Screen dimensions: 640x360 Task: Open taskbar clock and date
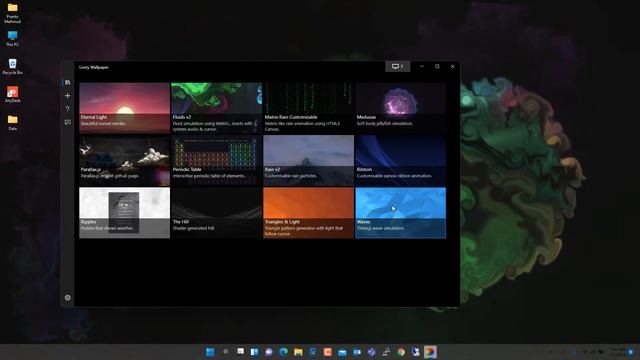tap(616, 352)
